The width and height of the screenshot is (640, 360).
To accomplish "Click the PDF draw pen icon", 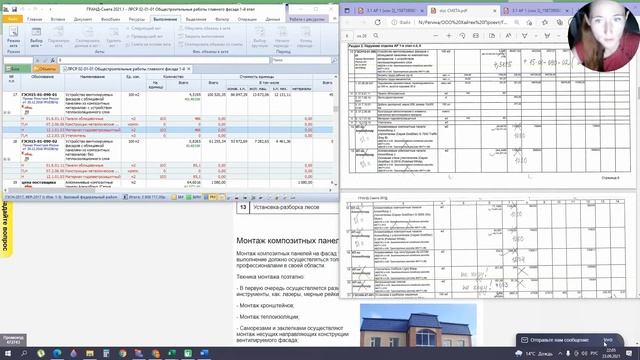I will tap(524, 36).
